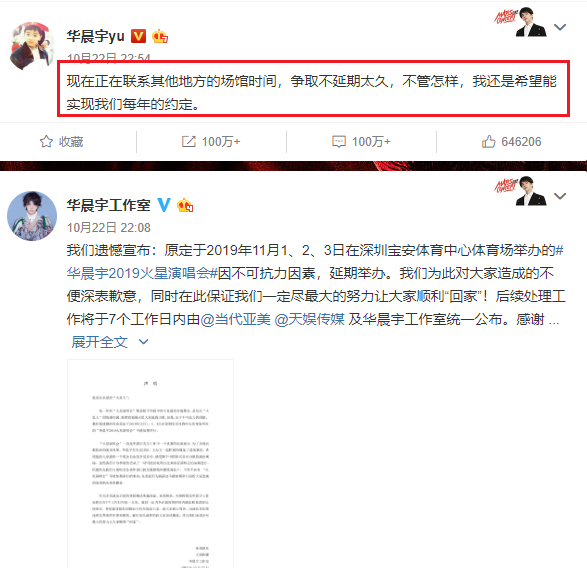Click blue V badge beside 华晨宇工作室
Screen dimensions: 587x568
(164, 205)
